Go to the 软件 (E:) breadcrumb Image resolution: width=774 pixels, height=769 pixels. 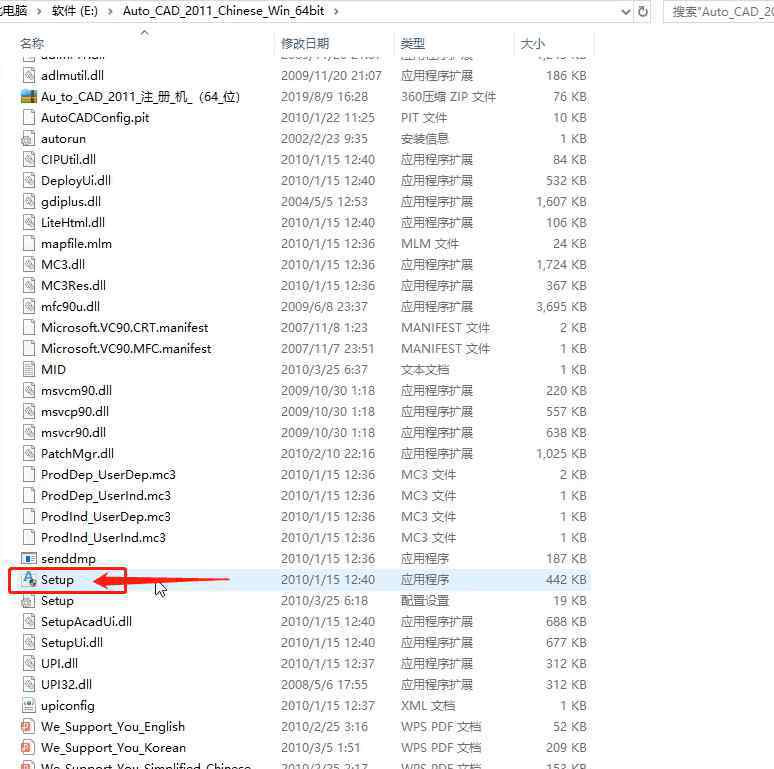pos(75,11)
